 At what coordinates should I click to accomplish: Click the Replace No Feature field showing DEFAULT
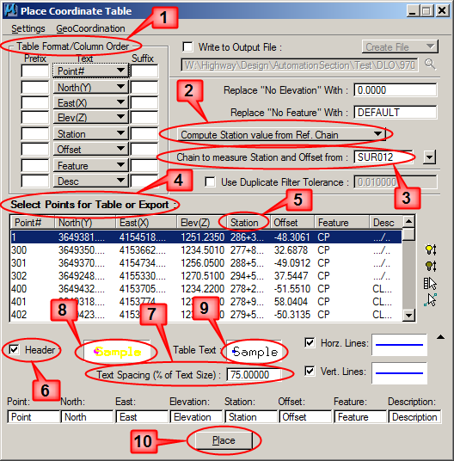(x=395, y=112)
